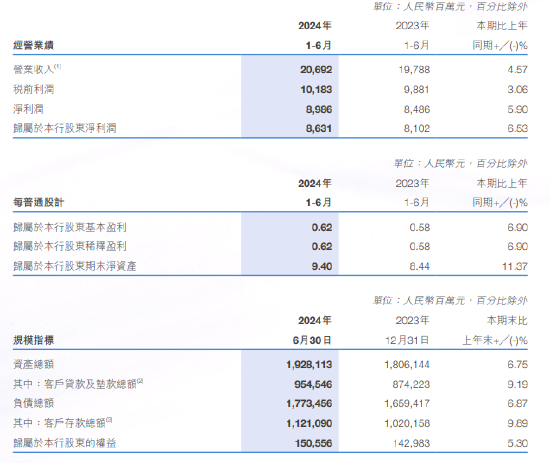
Task: Select the 負債總額 row label
Action: (33, 403)
